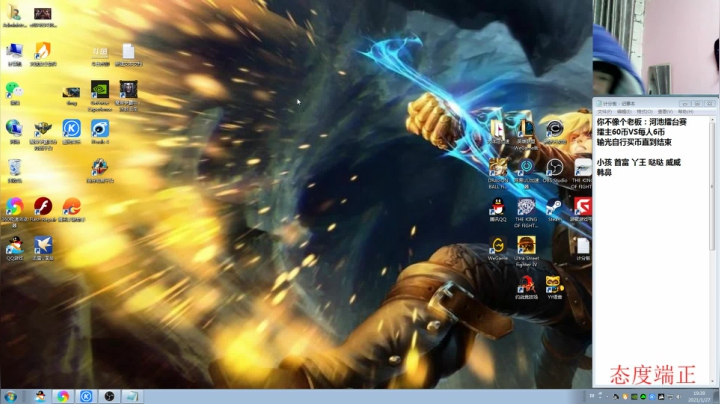Launch the orange shield security app icon
720x404 pixels.
click(x=43, y=53)
